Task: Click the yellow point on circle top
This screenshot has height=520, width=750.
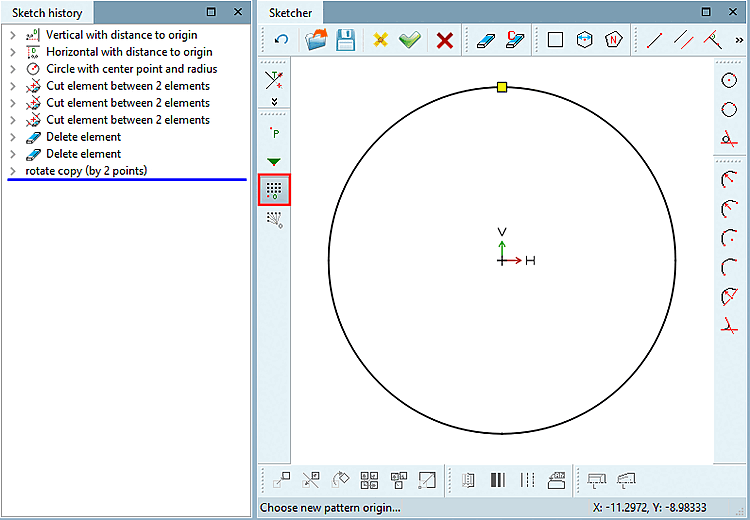Action: tap(502, 87)
